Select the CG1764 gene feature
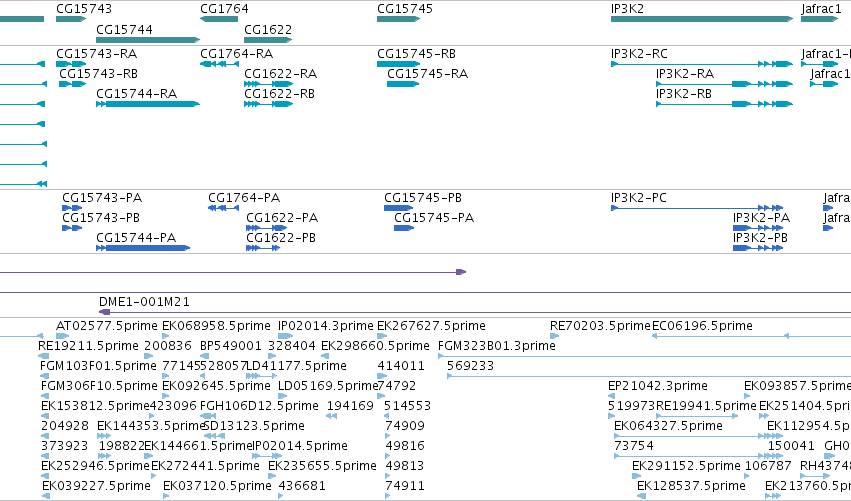 tap(219, 19)
